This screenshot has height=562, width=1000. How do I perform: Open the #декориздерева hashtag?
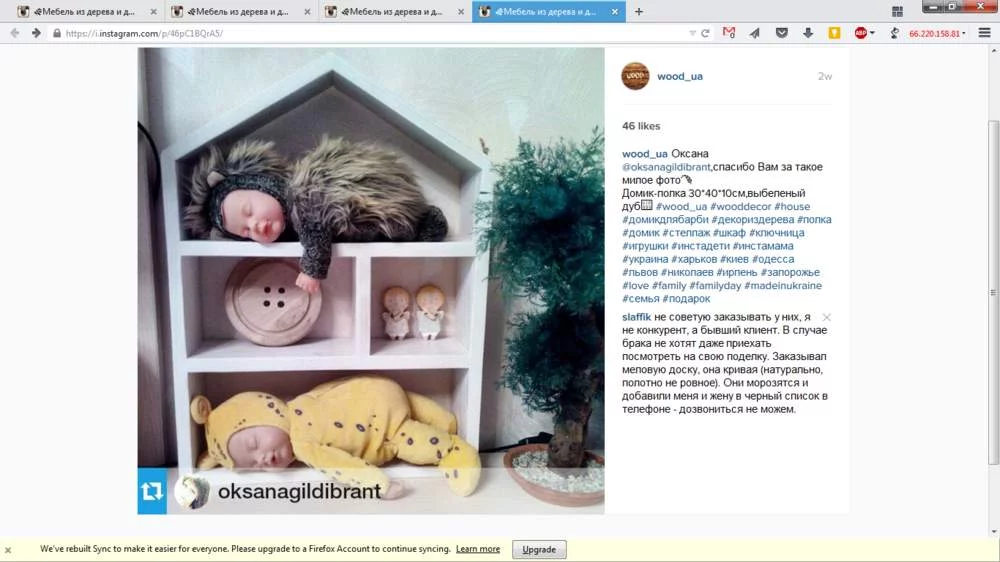click(753, 219)
